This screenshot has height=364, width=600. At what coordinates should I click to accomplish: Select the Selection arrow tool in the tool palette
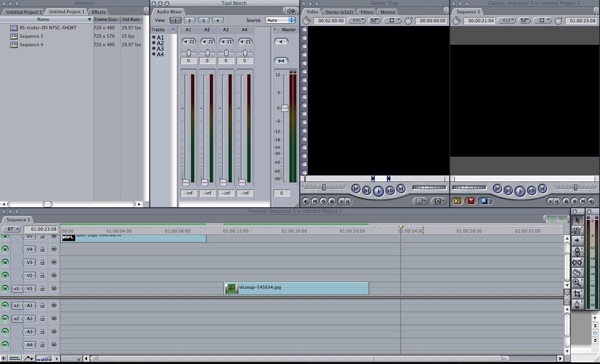577,219
